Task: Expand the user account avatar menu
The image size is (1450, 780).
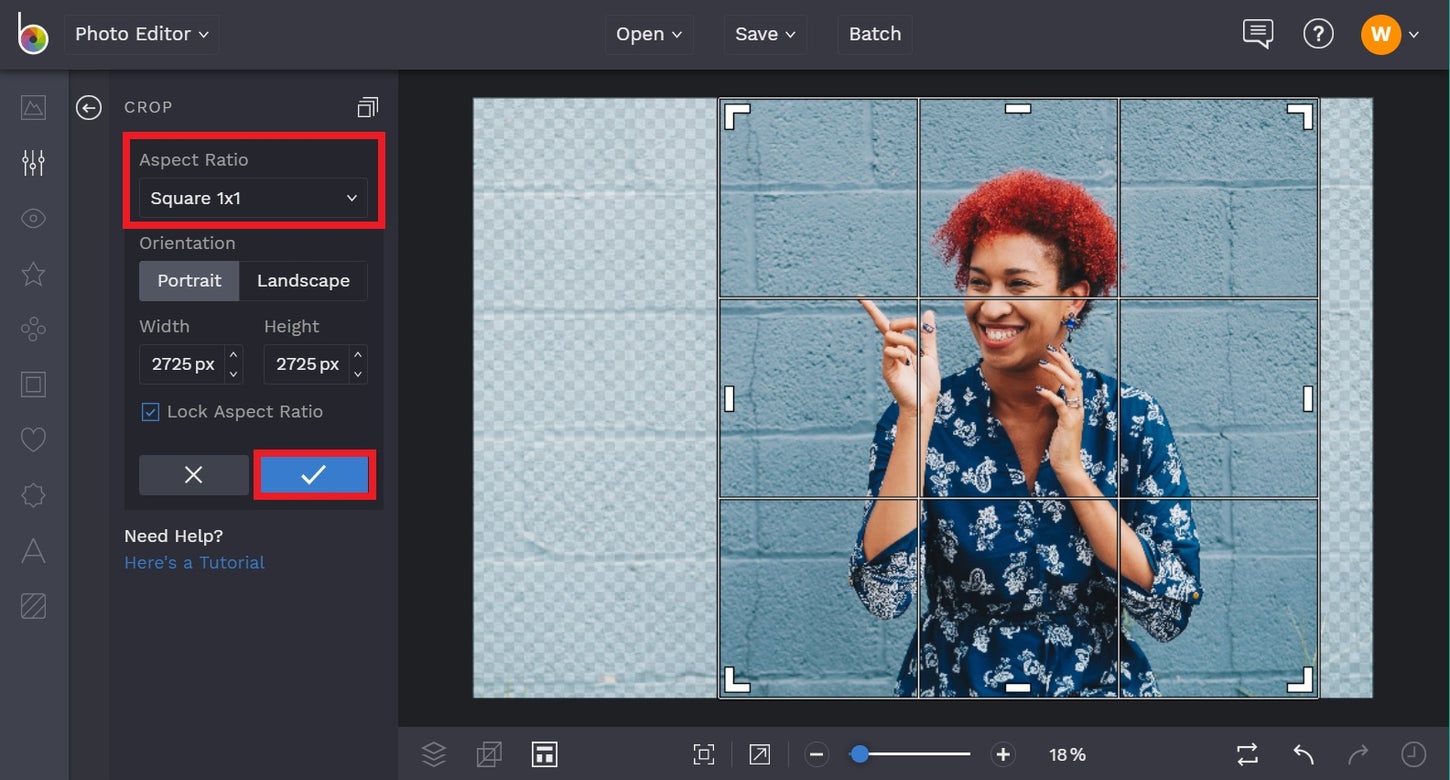Action: click(1389, 34)
